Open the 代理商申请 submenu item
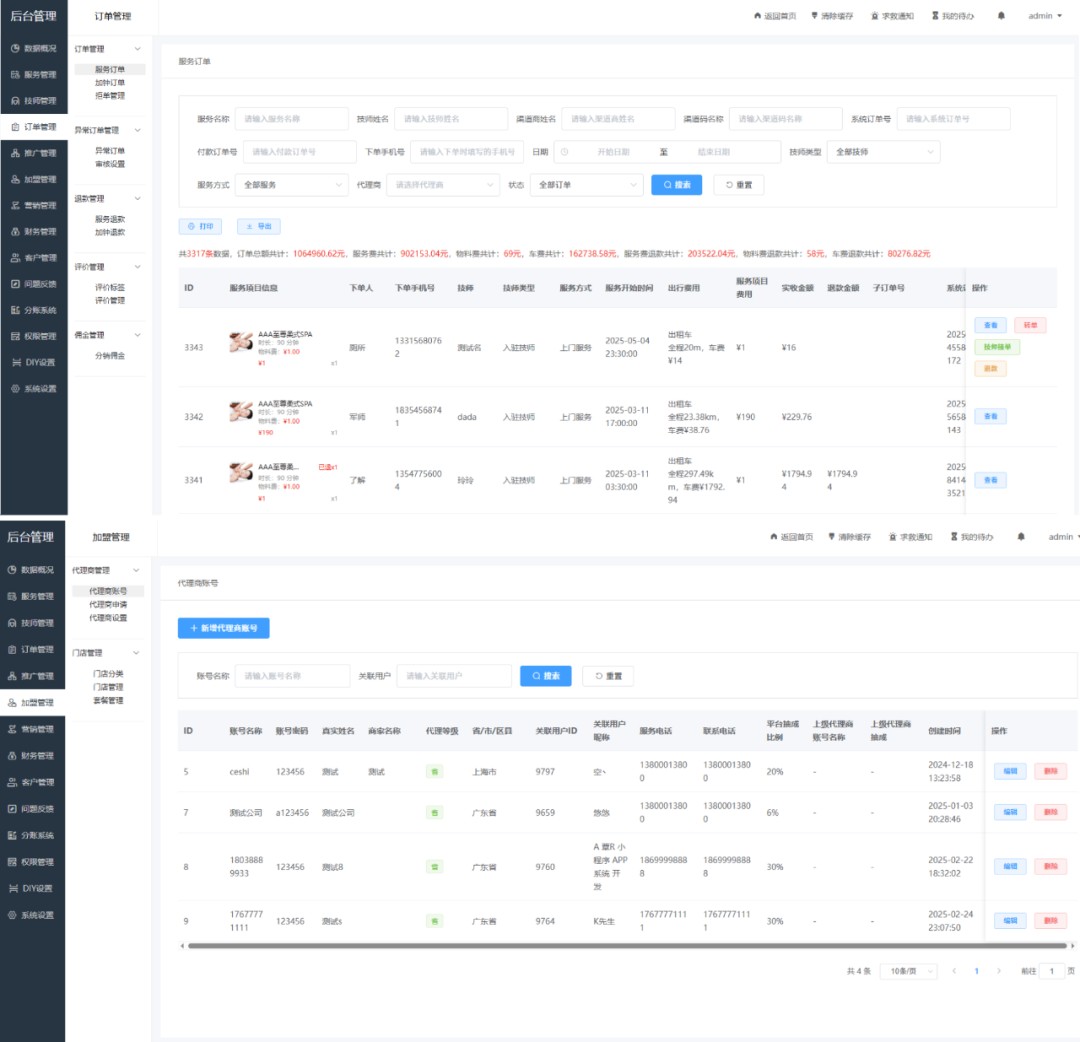The image size is (1080, 1042). click(x=108, y=604)
